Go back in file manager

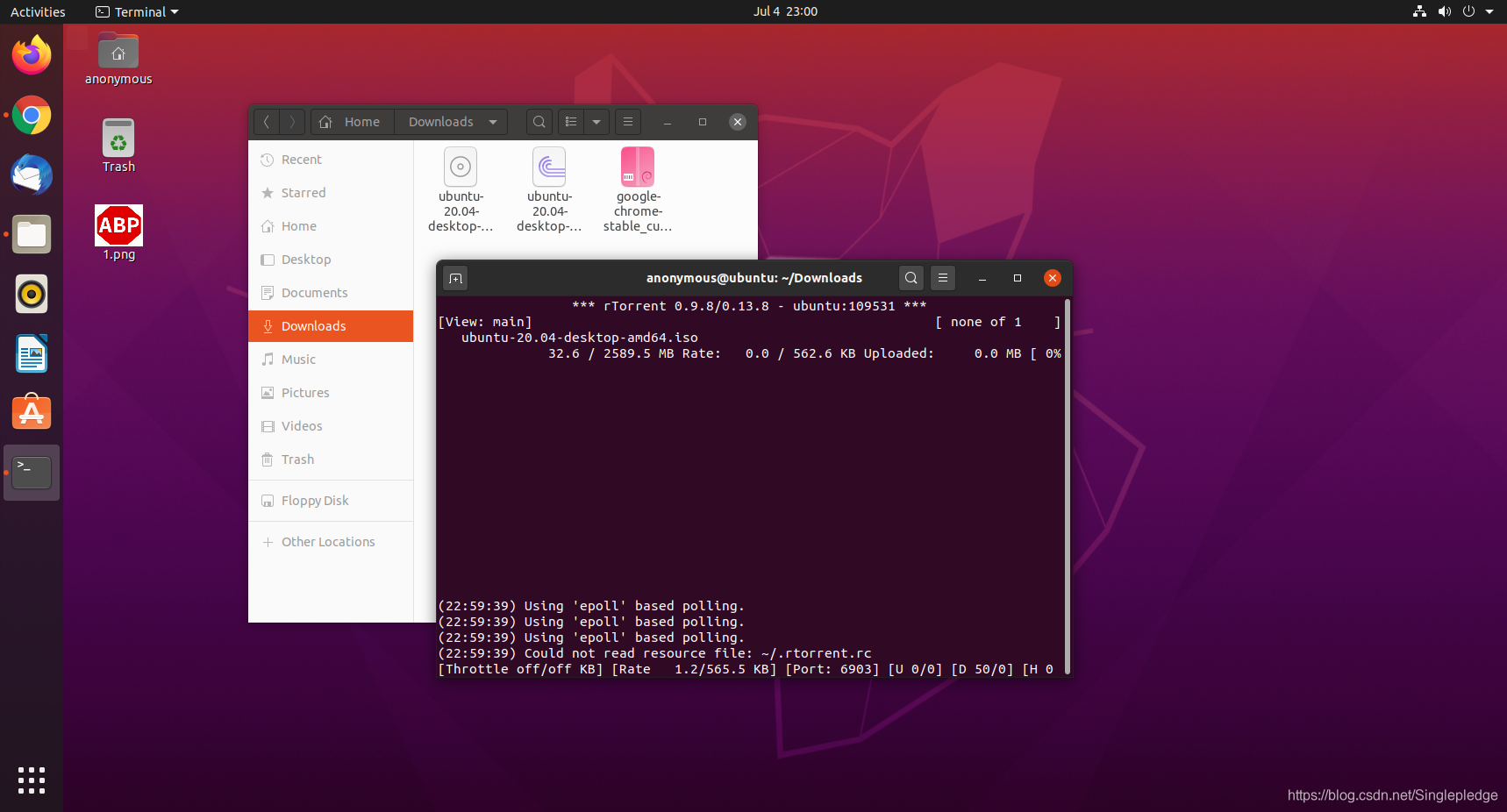click(x=267, y=122)
